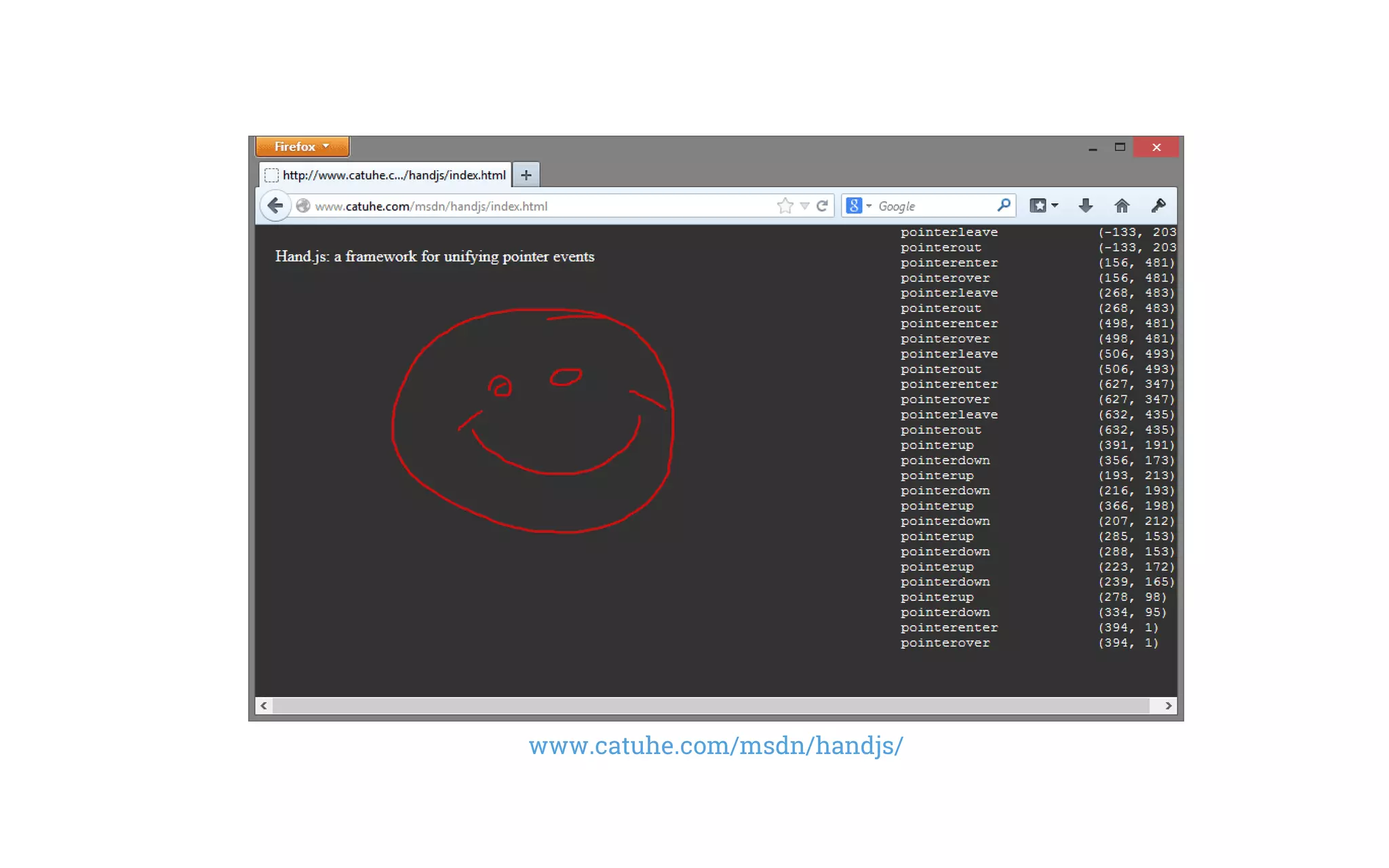Open the Google search engine selector

[x=859, y=206]
